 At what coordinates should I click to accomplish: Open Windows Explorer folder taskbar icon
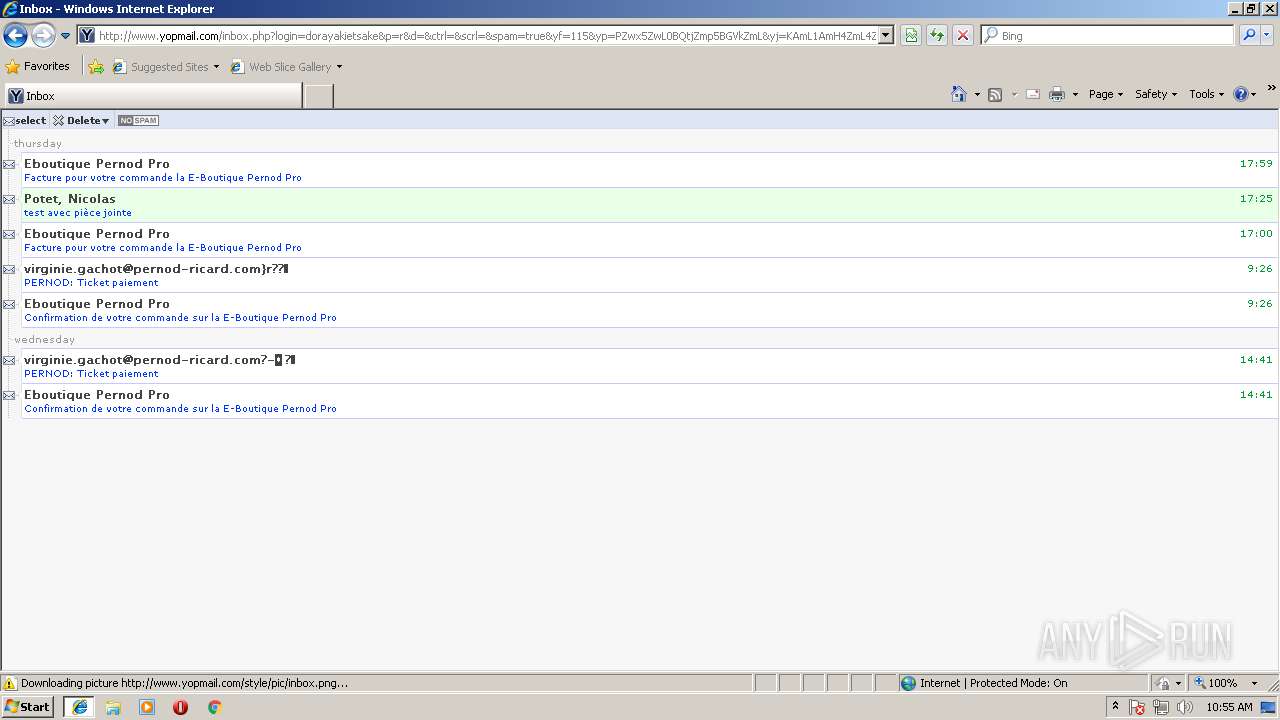click(113, 707)
